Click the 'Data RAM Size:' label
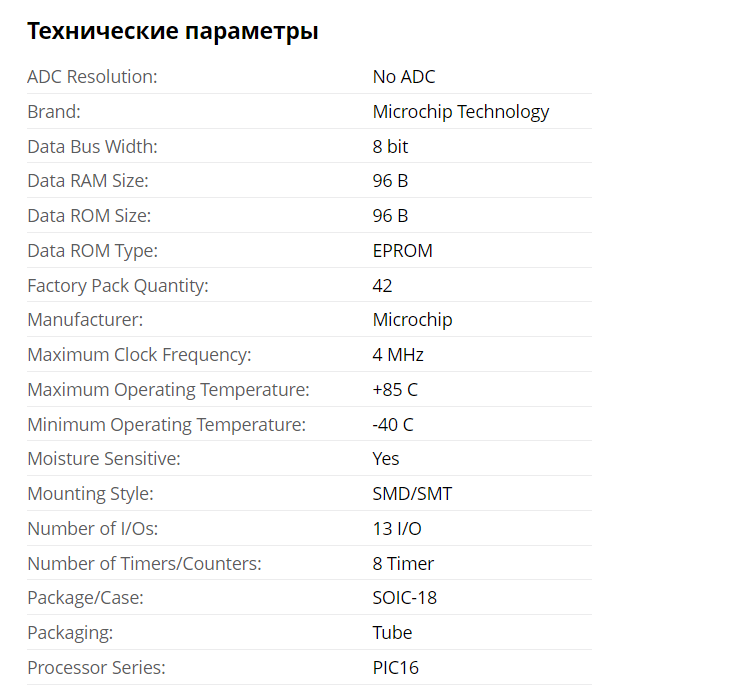Image resolution: width=751 pixels, height=688 pixels. (87, 181)
